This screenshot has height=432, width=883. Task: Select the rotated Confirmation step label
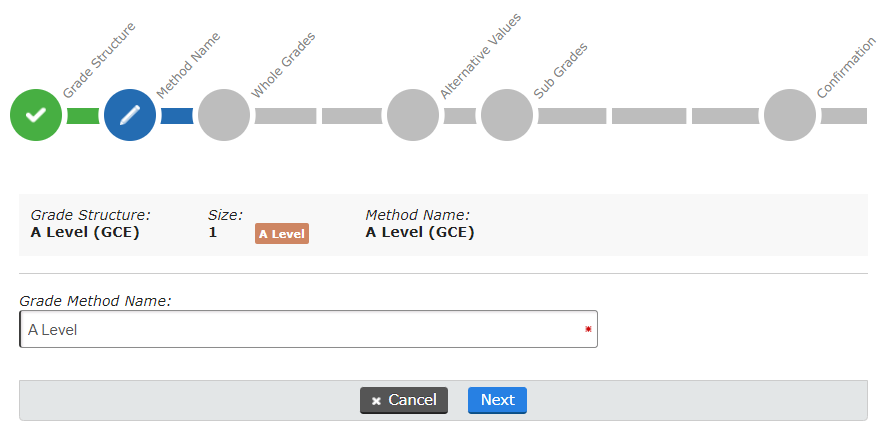pyautogui.click(x=847, y=68)
